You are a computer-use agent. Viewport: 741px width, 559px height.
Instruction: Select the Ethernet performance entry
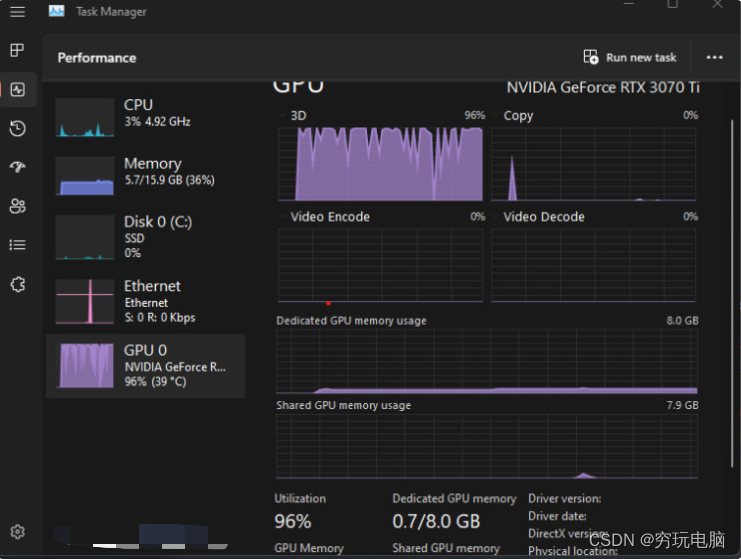click(x=146, y=301)
